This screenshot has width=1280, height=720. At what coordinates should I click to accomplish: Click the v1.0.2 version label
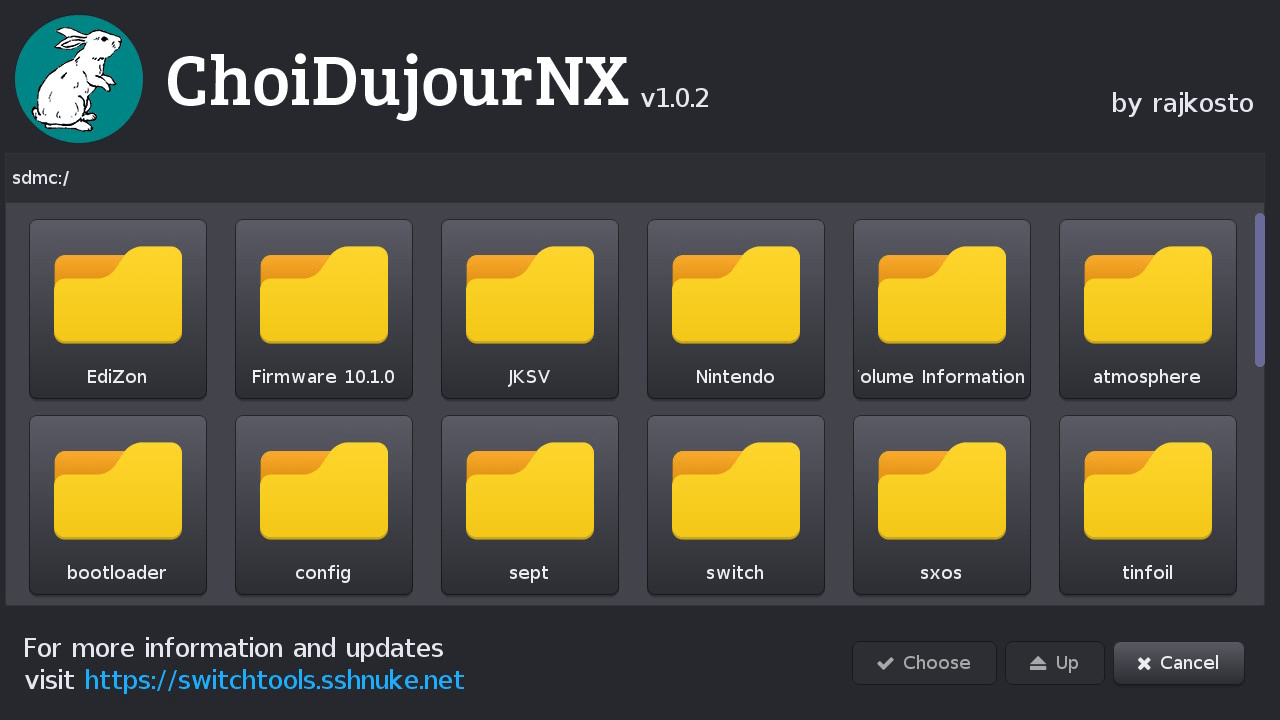point(675,98)
